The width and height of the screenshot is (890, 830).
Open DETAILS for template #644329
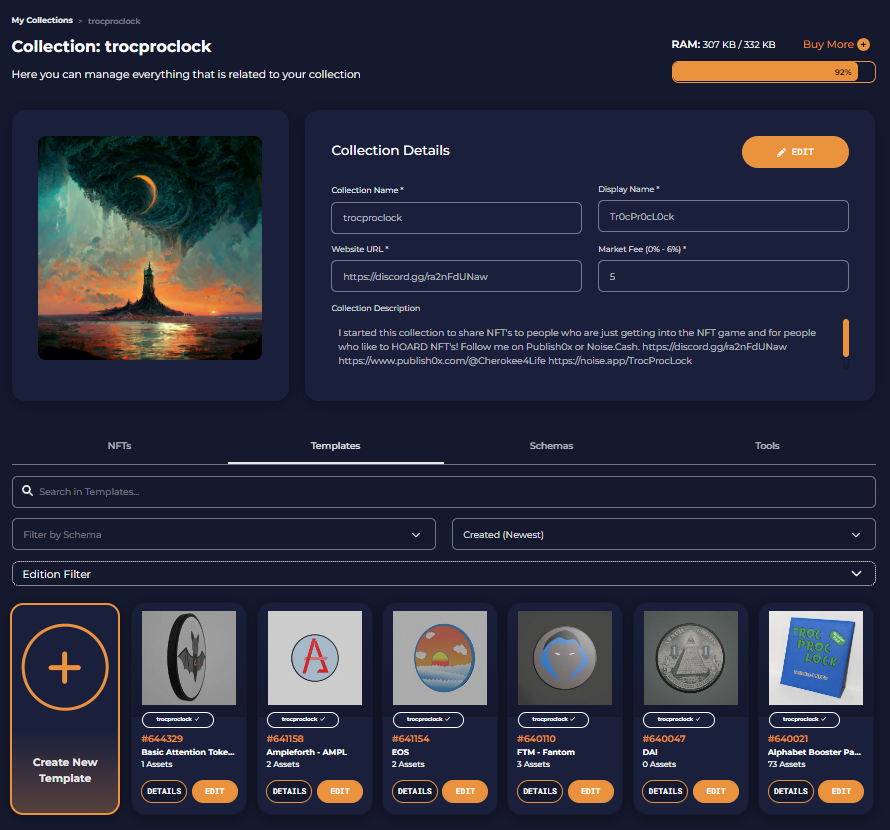pos(164,791)
